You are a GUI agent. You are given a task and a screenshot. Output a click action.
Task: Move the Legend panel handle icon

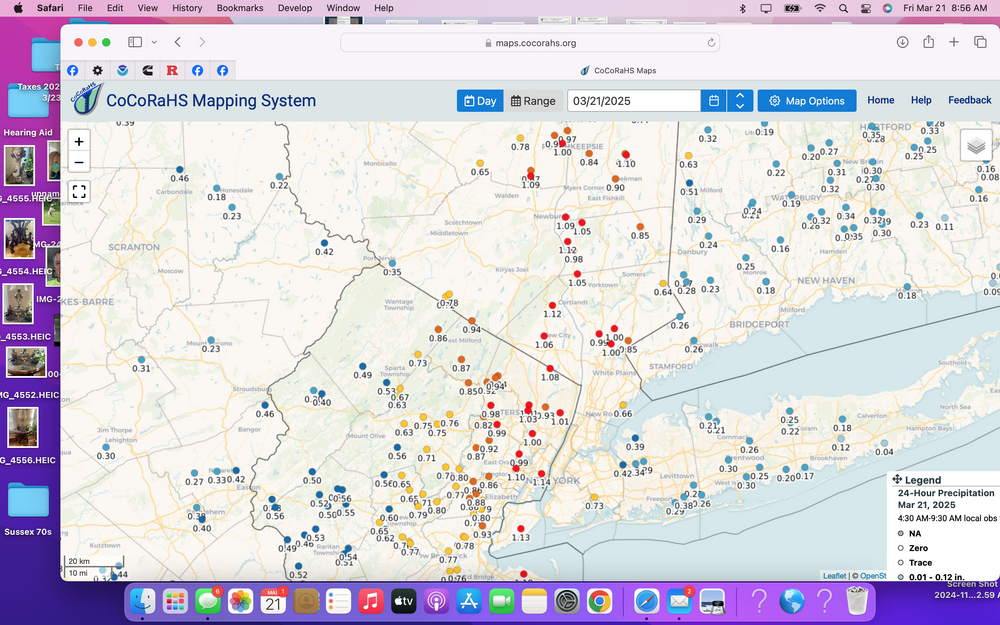click(897, 479)
